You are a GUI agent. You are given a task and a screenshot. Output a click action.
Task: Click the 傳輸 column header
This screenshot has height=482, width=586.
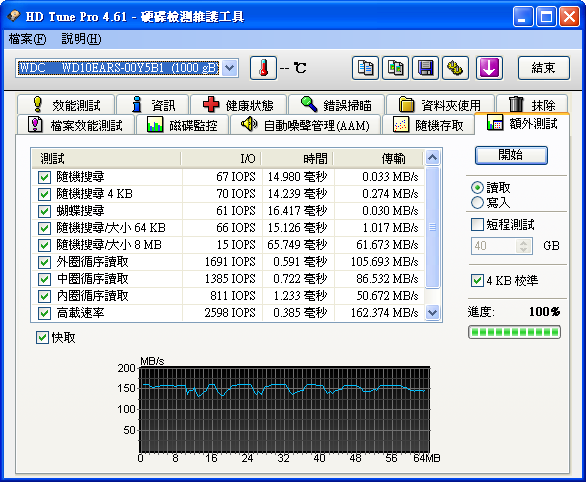point(379,158)
